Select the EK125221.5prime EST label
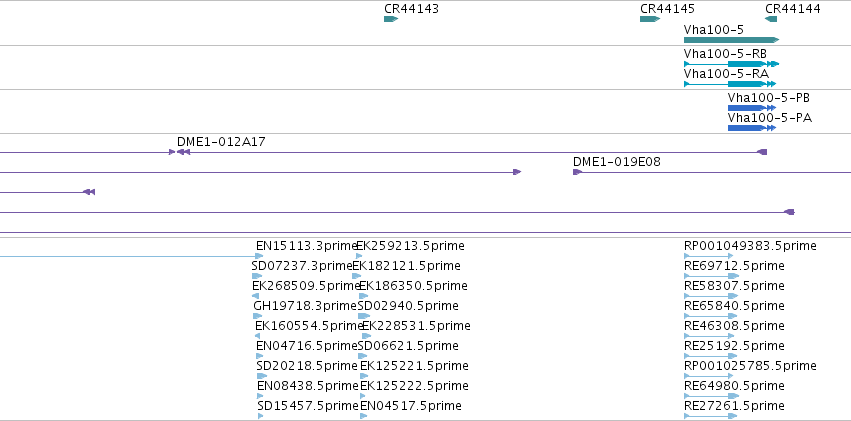Viewport: 851px width, 421px height. [414, 366]
